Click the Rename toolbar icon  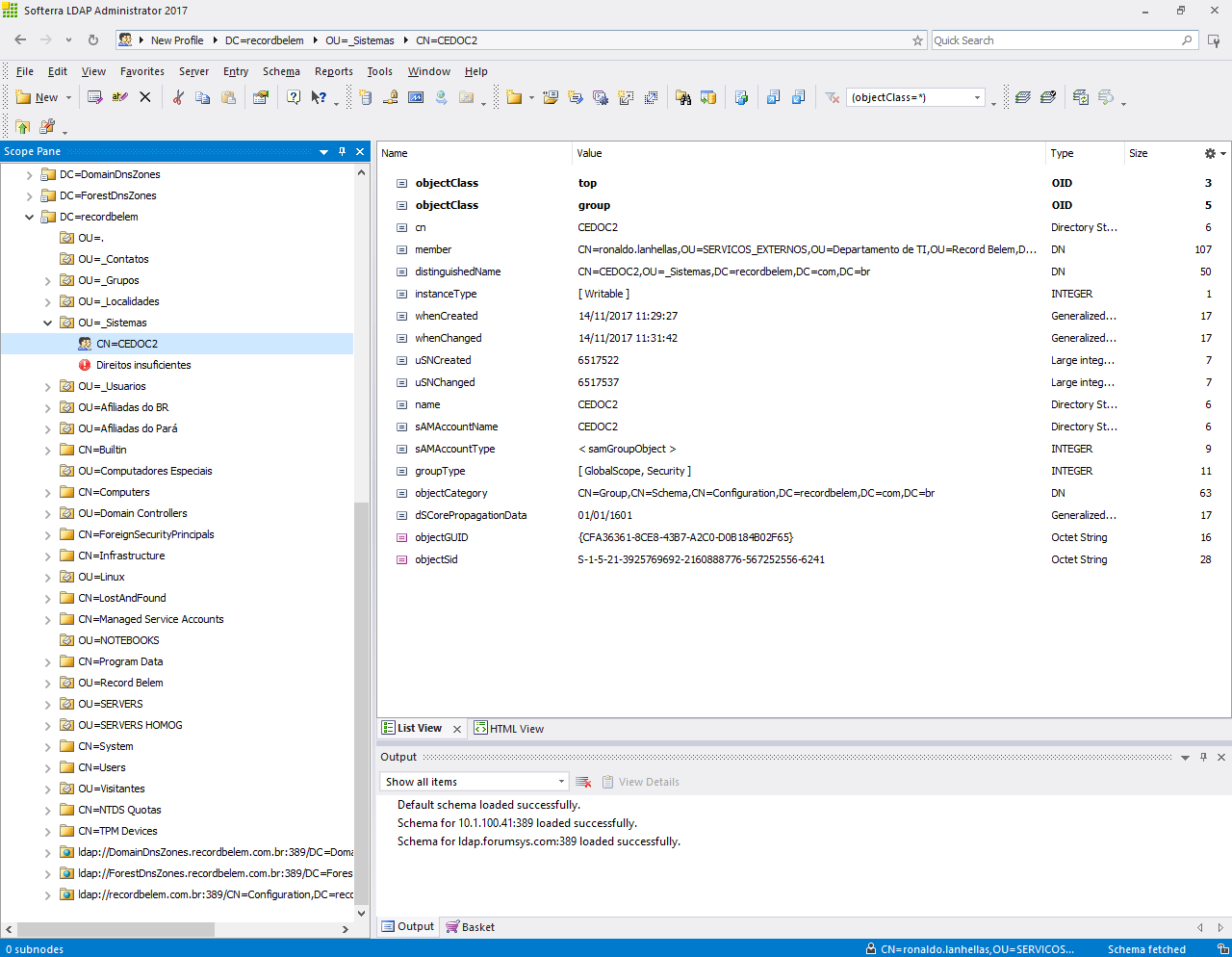pyautogui.click(x=119, y=97)
